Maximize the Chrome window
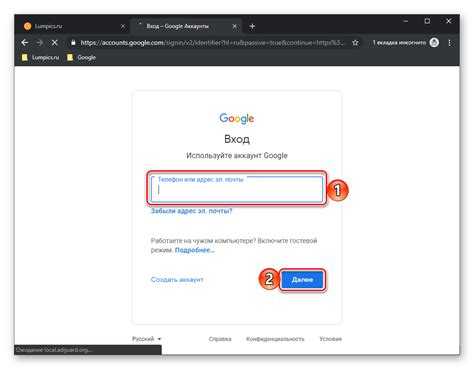 427,21
